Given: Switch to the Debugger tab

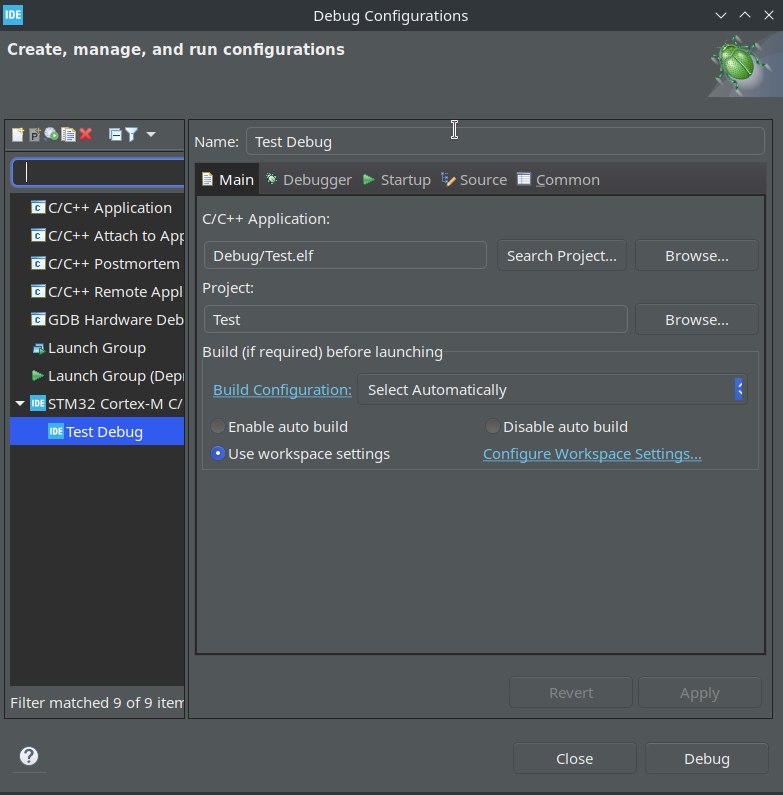Looking at the screenshot, I should (308, 179).
